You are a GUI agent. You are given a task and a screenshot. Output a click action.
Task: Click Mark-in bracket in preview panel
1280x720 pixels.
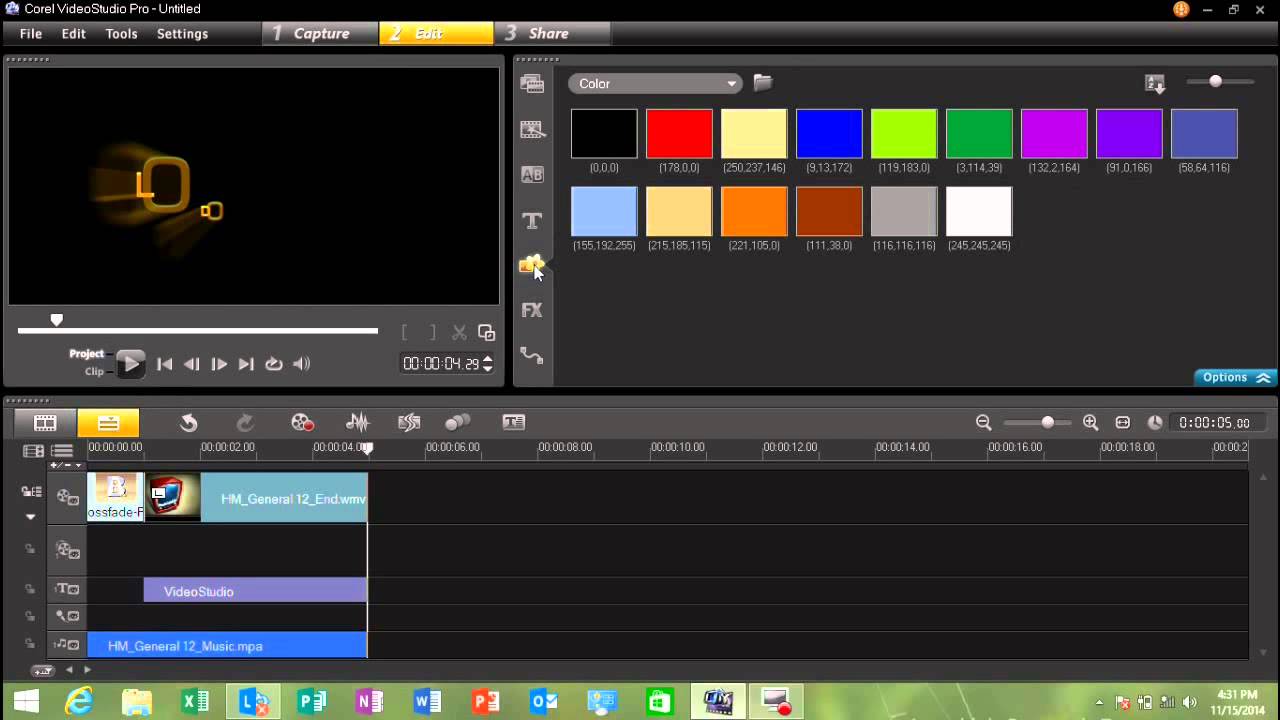tap(405, 332)
